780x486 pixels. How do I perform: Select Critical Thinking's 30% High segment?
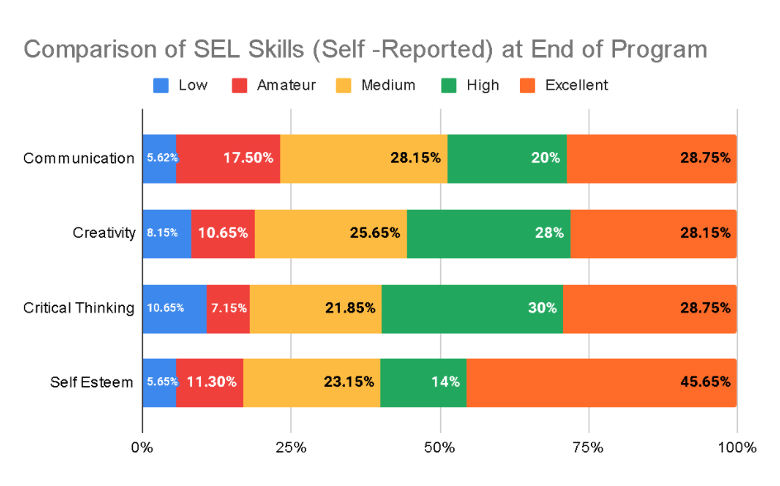point(472,307)
